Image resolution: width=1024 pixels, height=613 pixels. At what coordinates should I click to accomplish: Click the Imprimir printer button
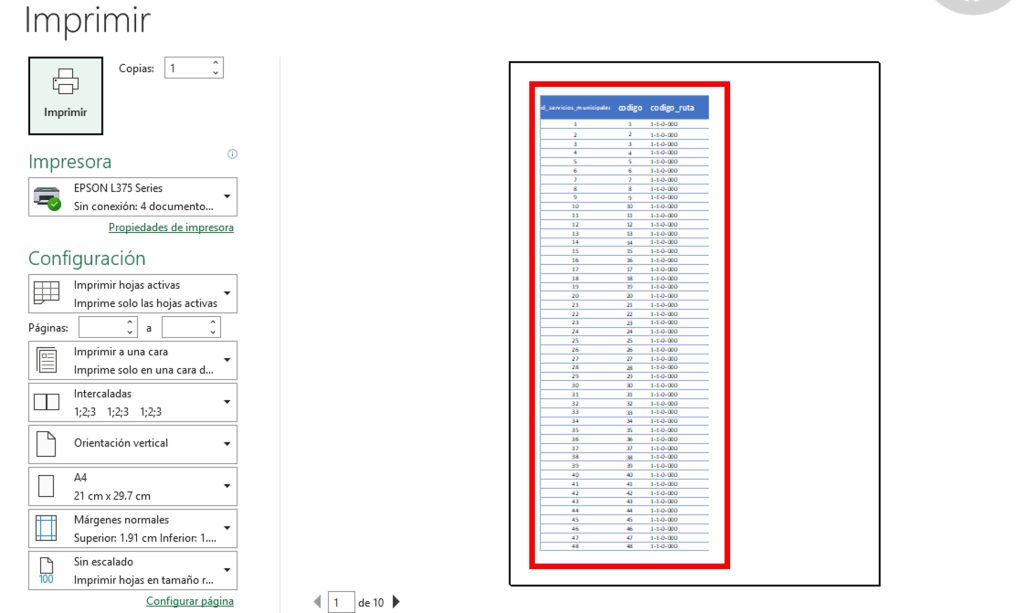(x=65, y=94)
